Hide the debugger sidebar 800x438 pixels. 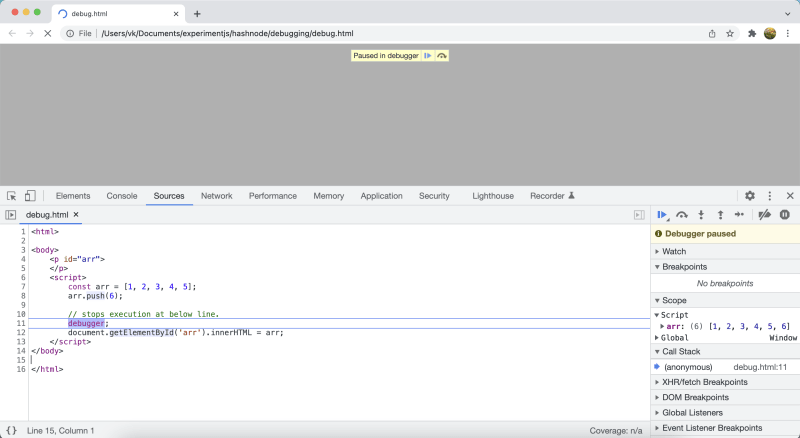[x=639, y=215]
